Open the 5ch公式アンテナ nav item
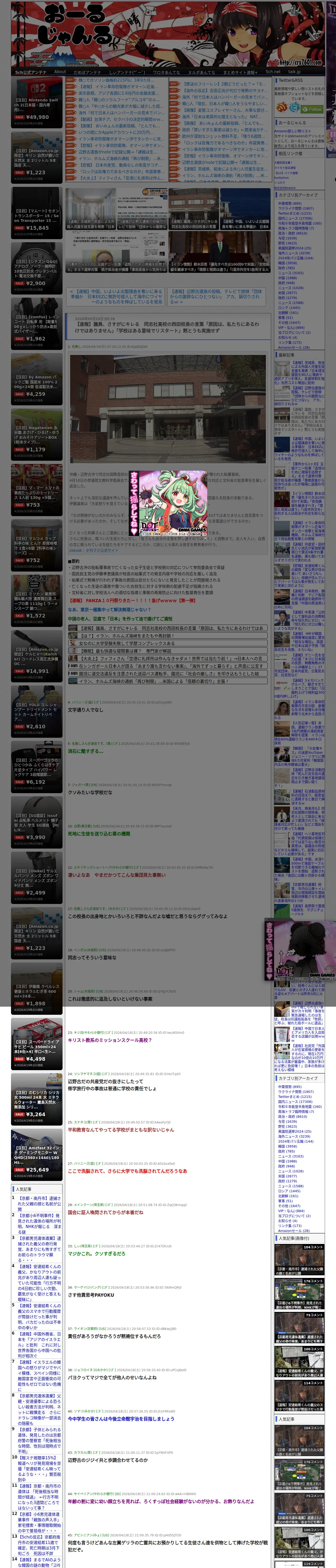This screenshot has width=336, height=1568. click(x=31, y=72)
